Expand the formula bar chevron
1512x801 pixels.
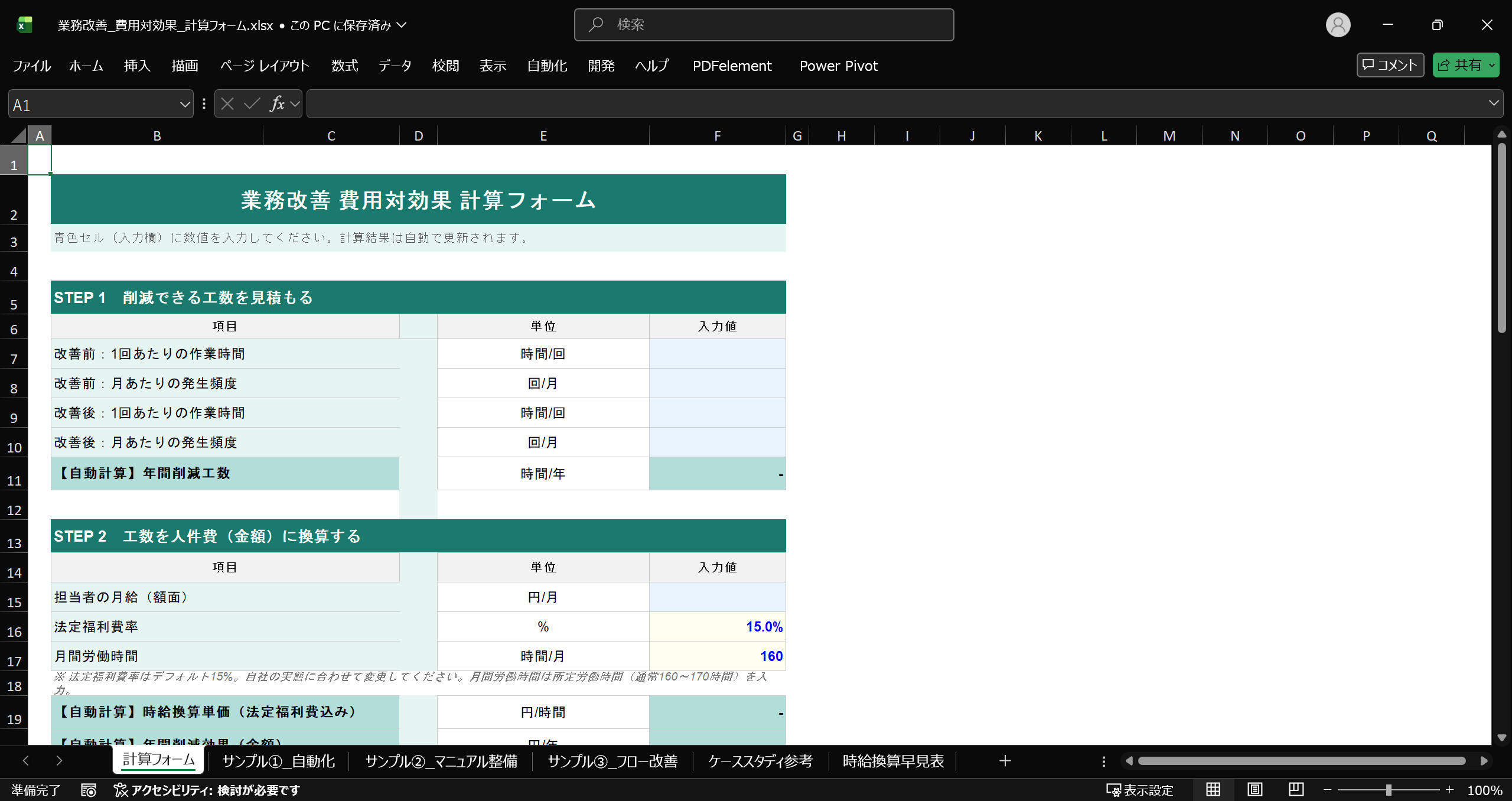(1494, 103)
